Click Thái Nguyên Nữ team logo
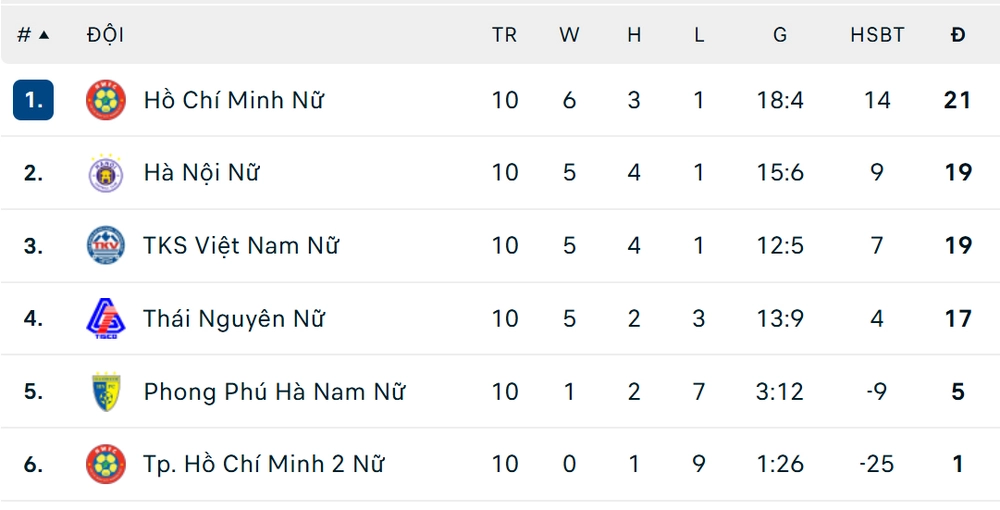This screenshot has height=510, width=1000. pos(105,319)
